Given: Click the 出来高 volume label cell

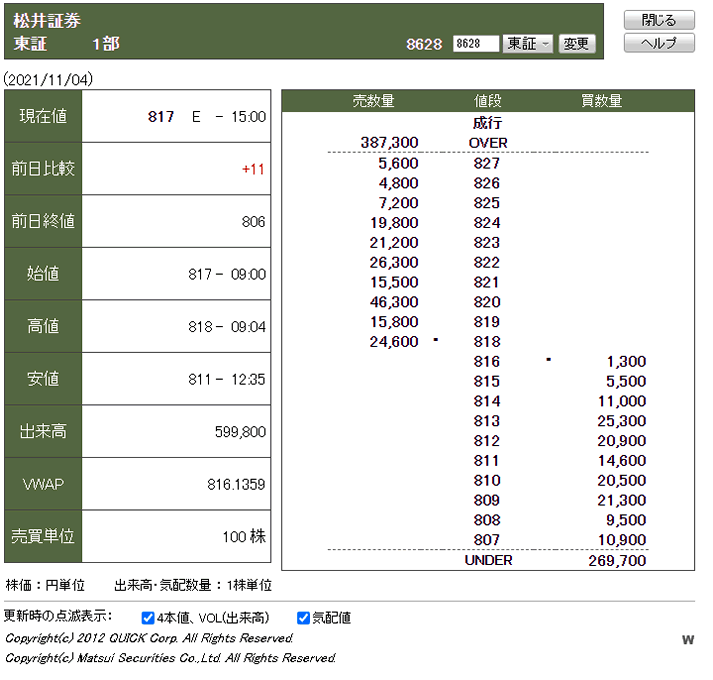Looking at the screenshot, I should (43, 432).
